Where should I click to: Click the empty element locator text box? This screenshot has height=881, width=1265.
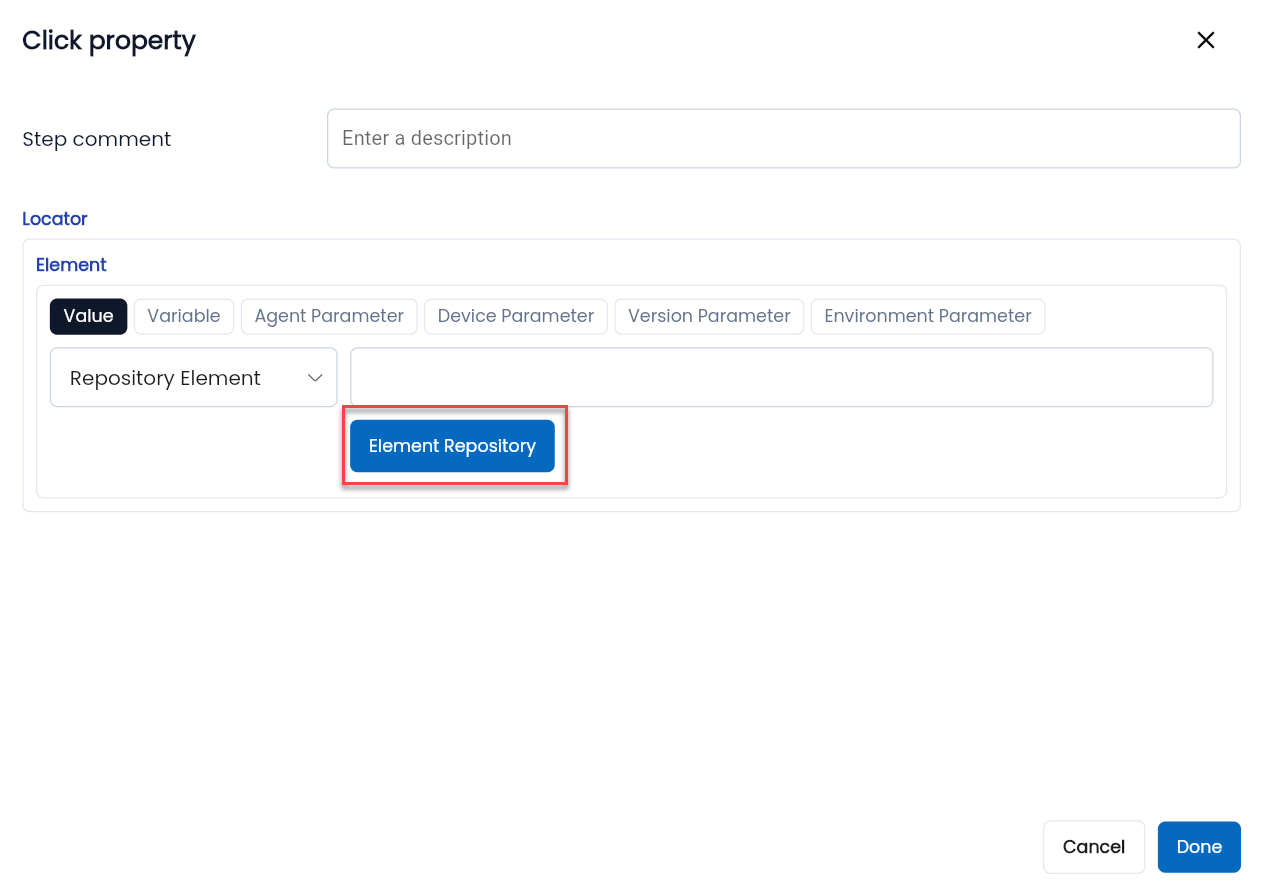782,377
